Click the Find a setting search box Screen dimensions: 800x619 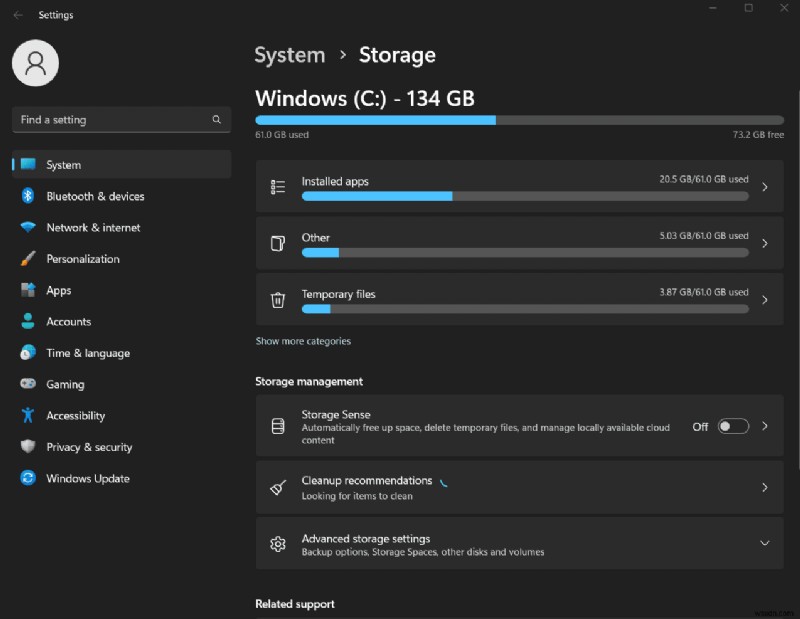coord(121,119)
